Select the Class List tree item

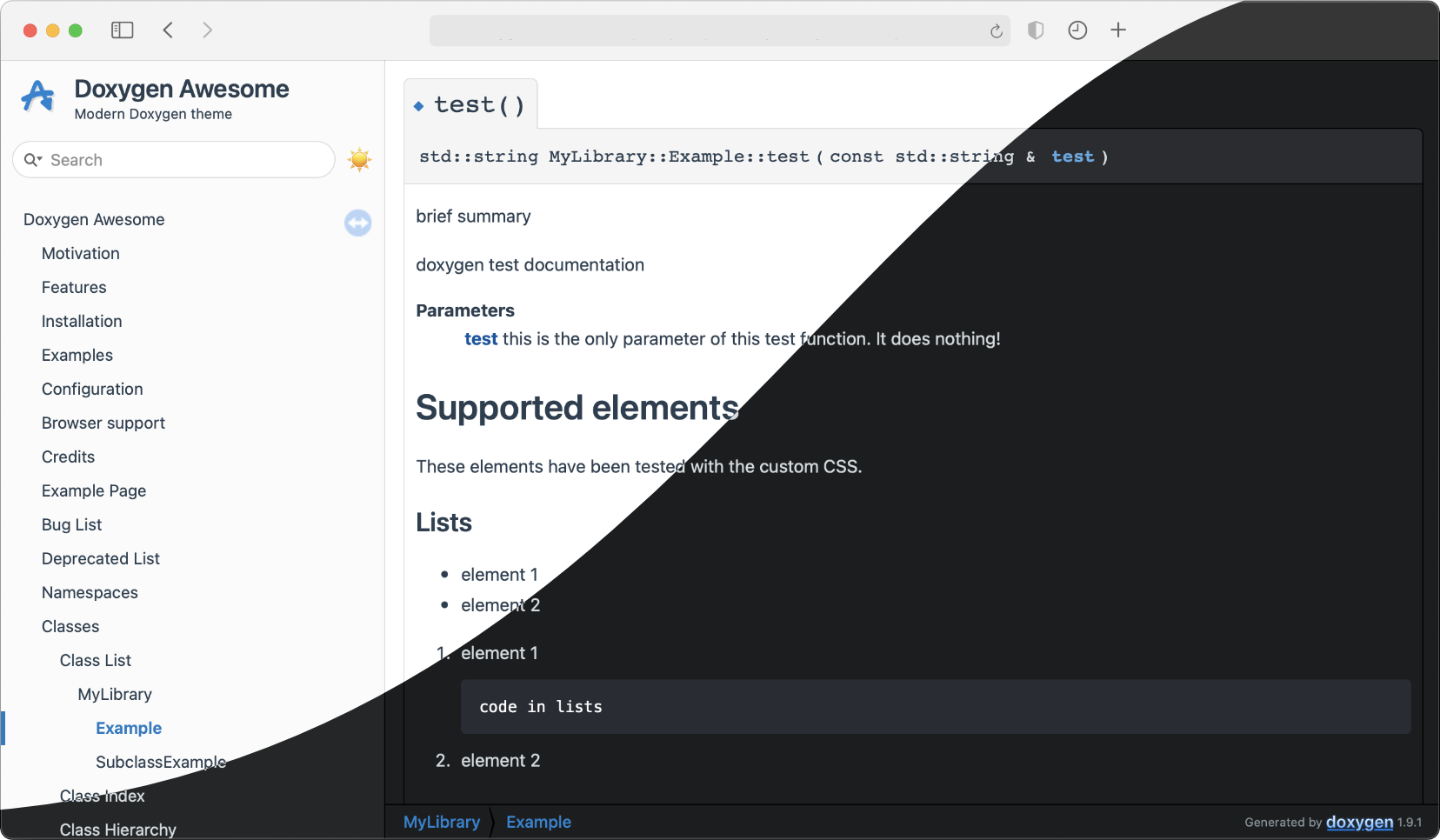[x=96, y=661]
